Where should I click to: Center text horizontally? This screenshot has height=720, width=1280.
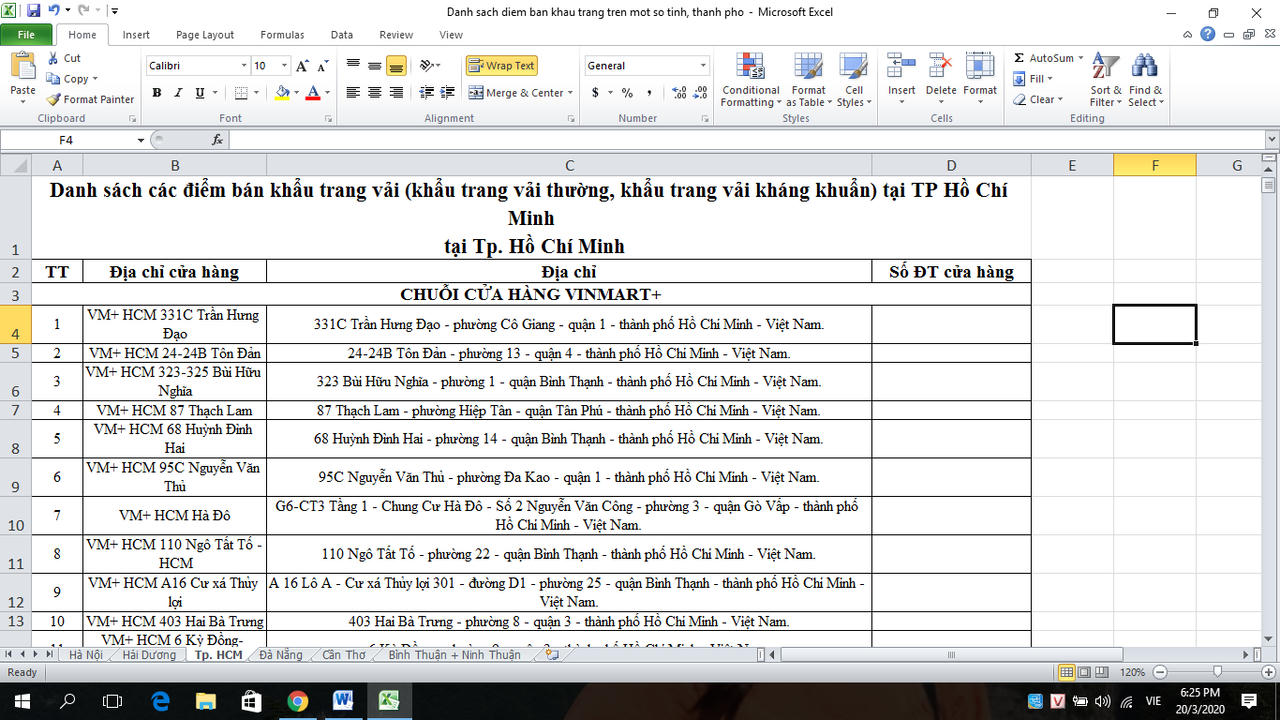click(374, 93)
